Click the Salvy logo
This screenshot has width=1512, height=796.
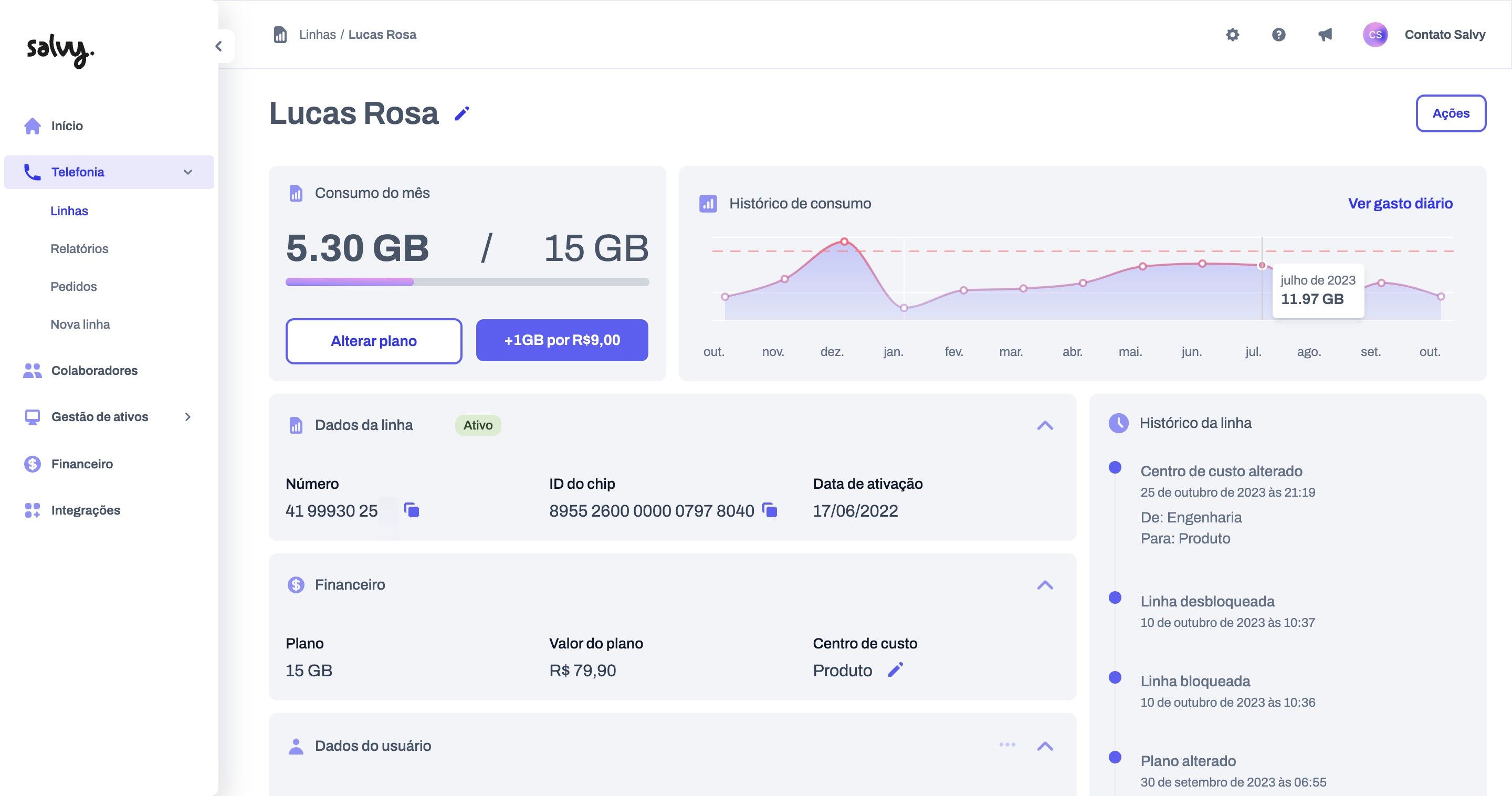click(60, 51)
